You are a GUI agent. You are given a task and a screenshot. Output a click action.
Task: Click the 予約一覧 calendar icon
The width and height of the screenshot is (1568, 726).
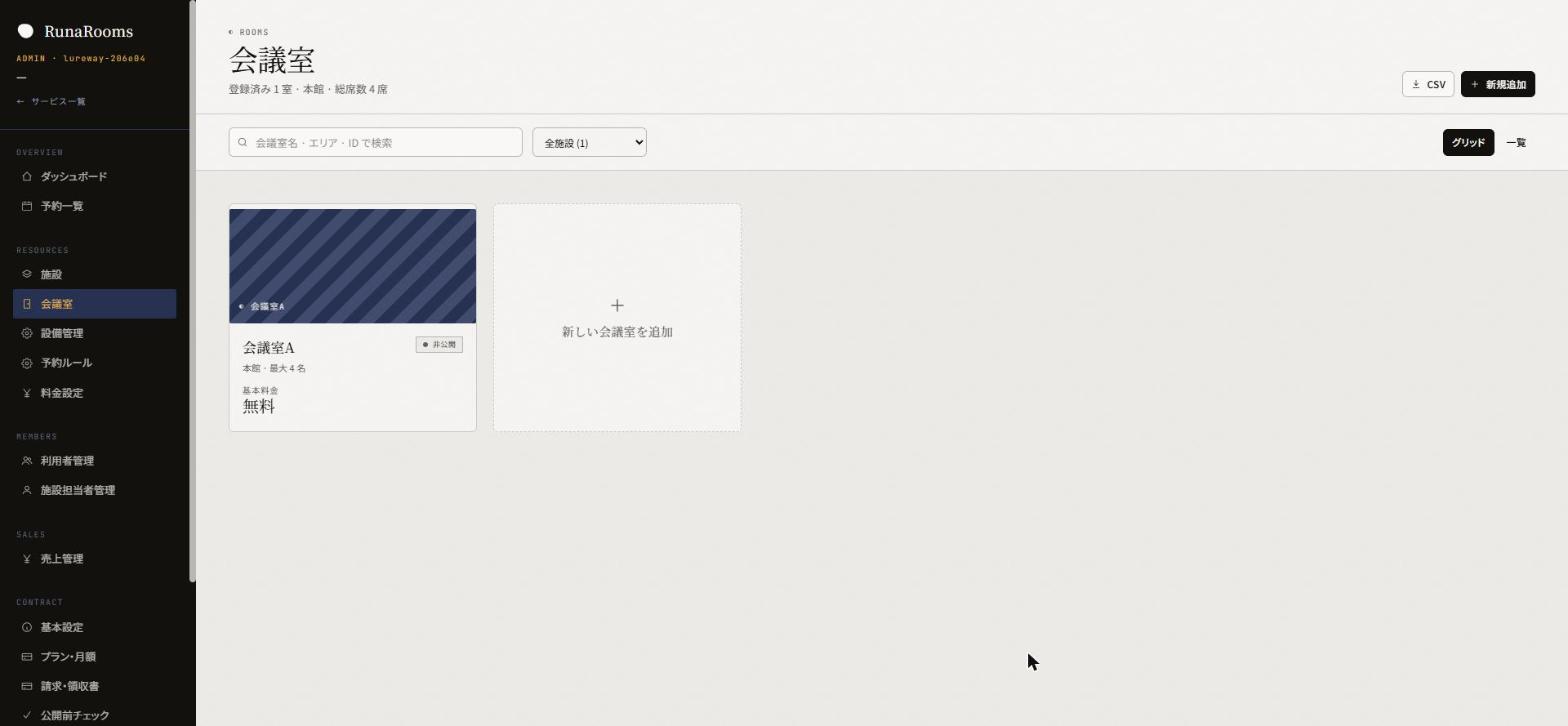[x=27, y=206]
